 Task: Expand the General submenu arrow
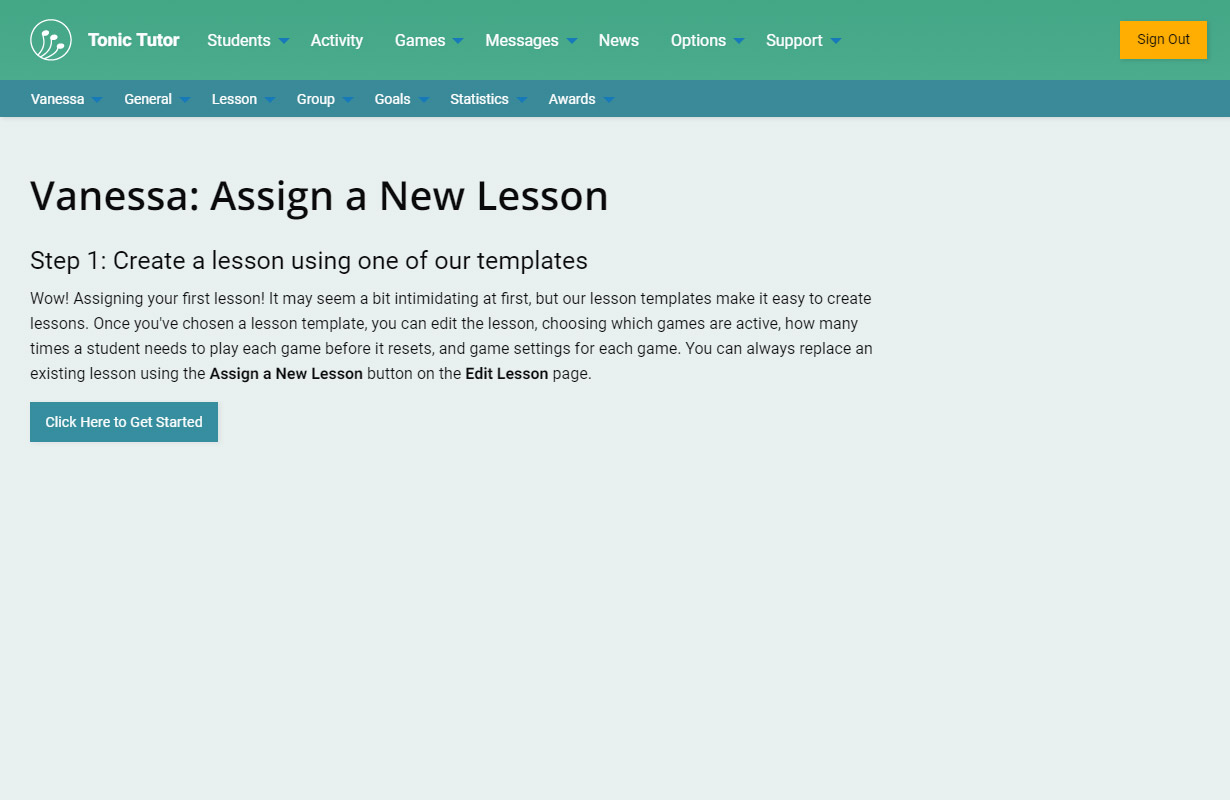185,100
